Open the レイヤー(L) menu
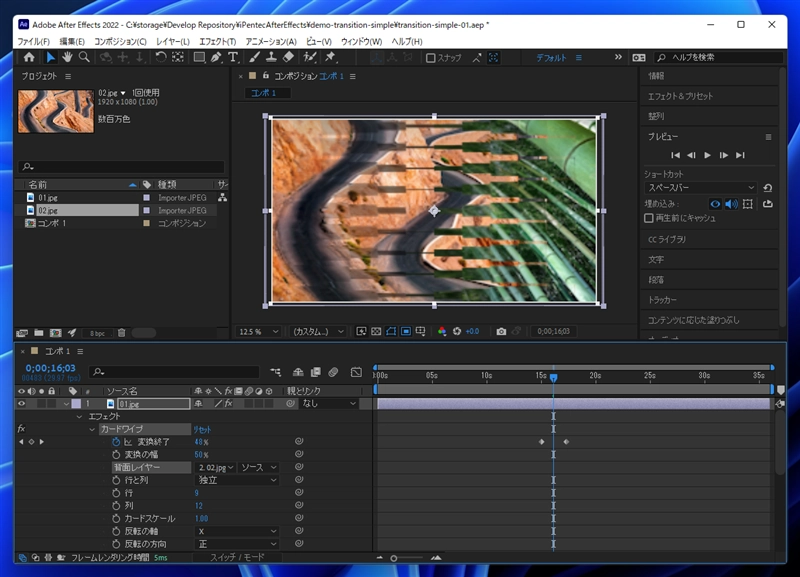The image size is (800, 577). pyautogui.click(x=172, y=41)
